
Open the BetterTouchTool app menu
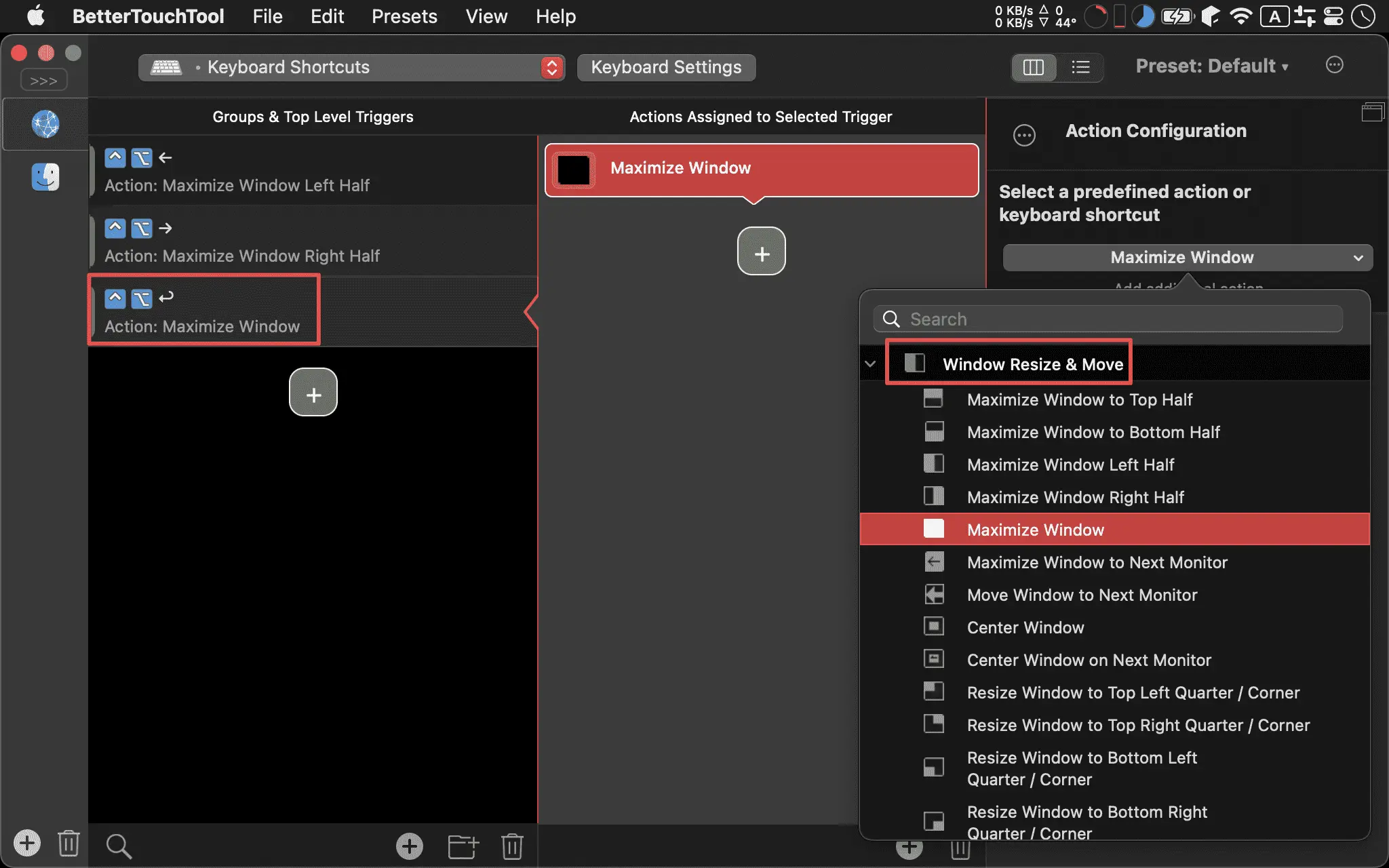click(148, 16)
